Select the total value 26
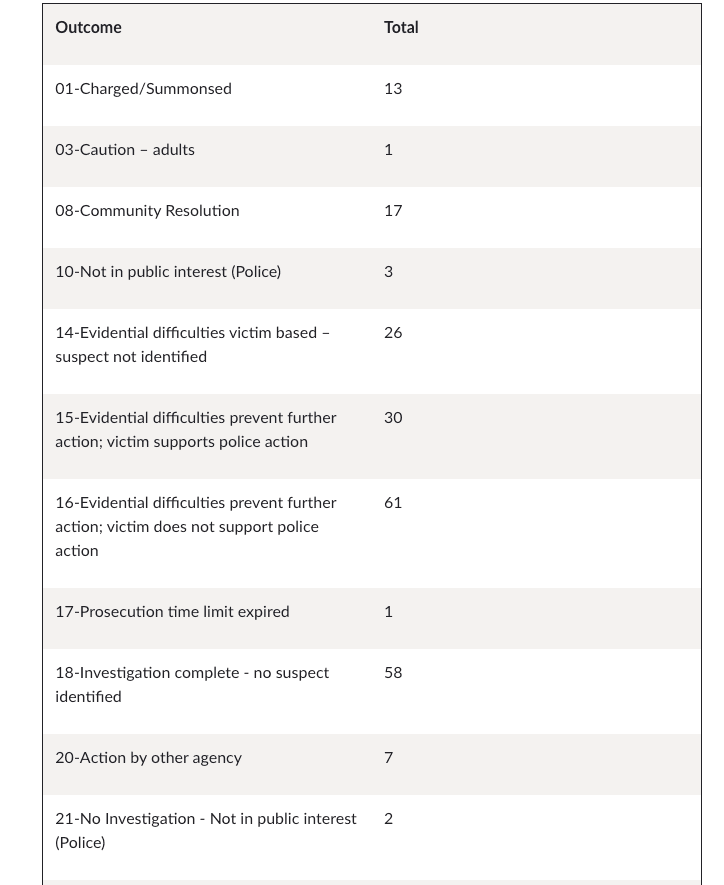Image resolution: width=724 pixels, height=885 pixels. point(393,333)
